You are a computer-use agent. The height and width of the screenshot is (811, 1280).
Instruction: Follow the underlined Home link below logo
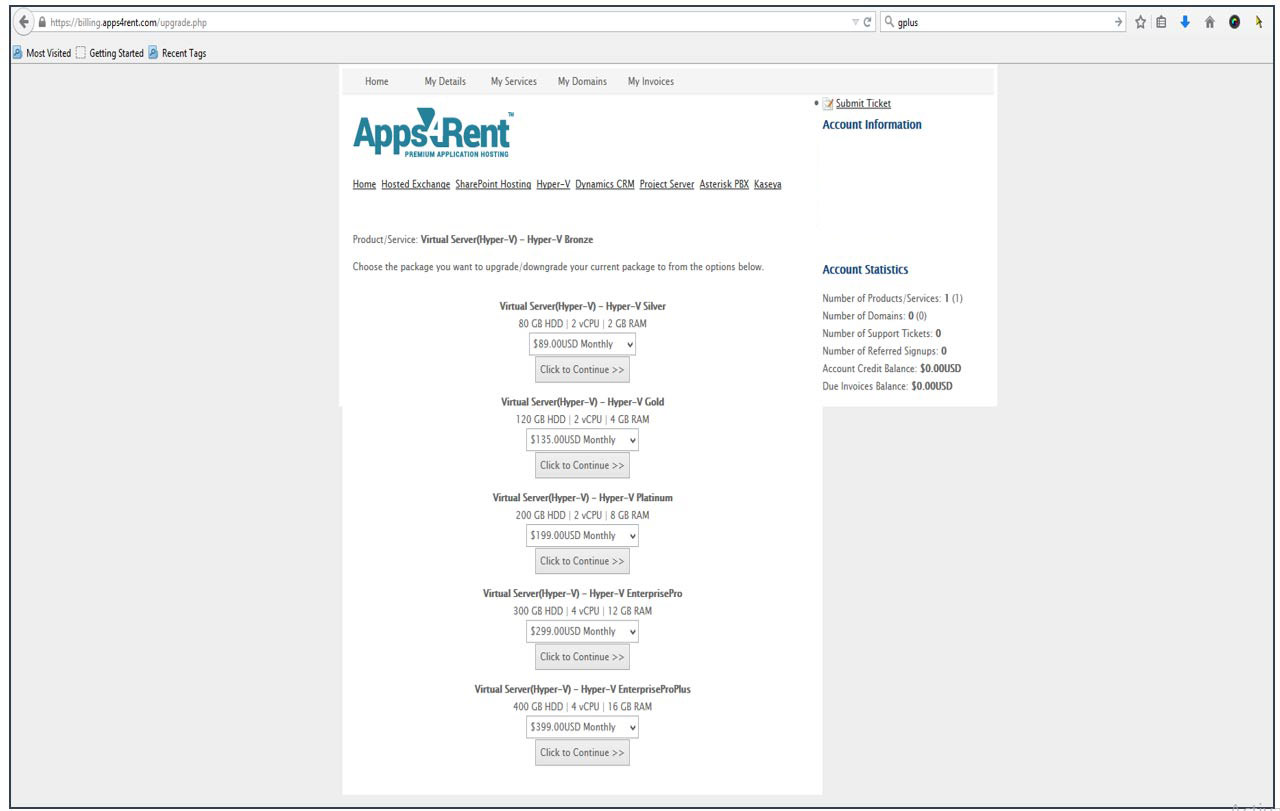(x=364, y=185)
